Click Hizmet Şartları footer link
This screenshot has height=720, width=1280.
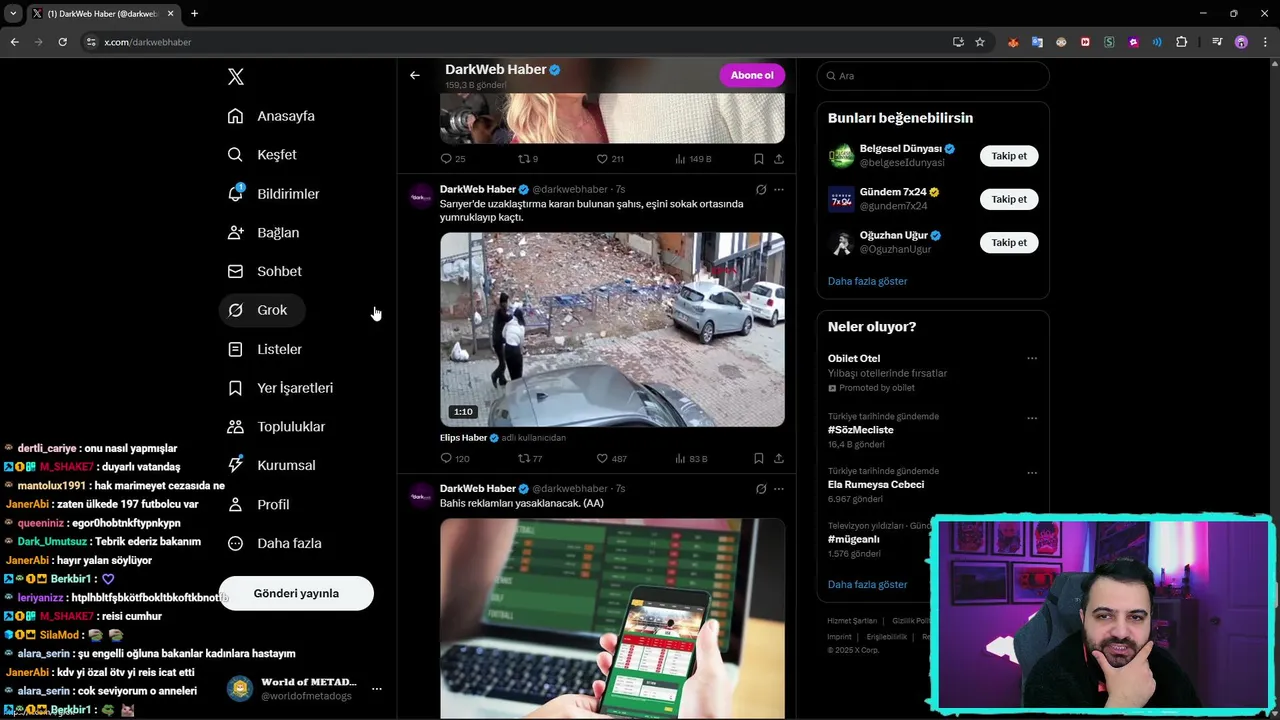pyautogui.click(x=852, y=621)
